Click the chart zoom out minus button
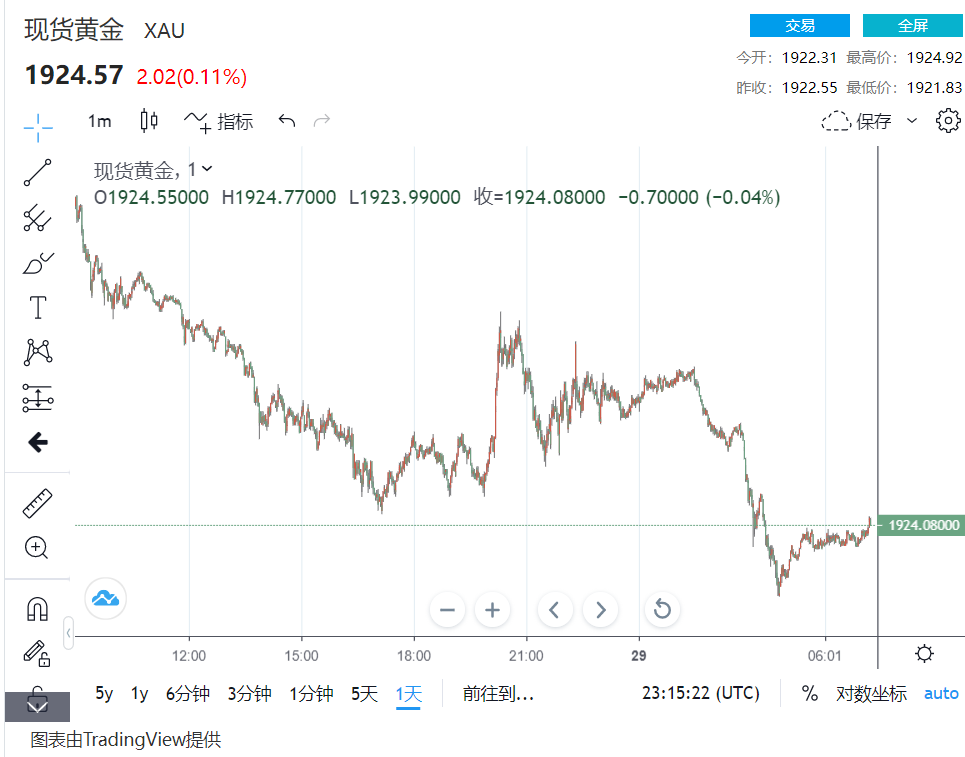Image resolution: width=965 pixels, height=757 pixels. pyautogui.click(x=447, y=609)
